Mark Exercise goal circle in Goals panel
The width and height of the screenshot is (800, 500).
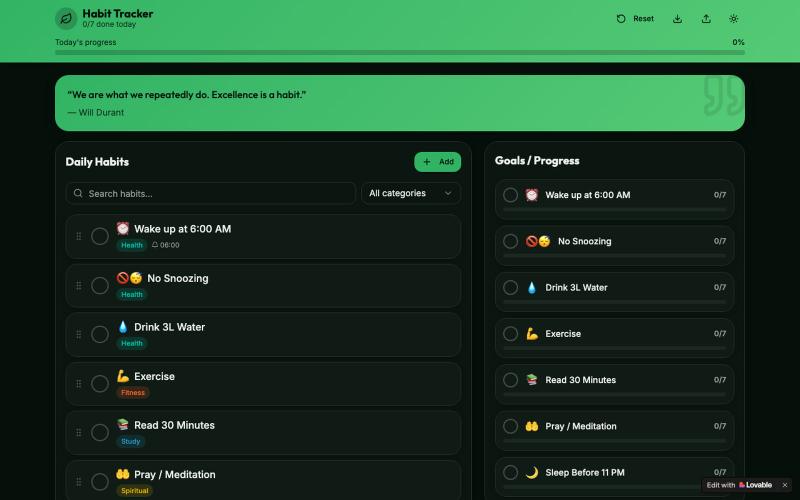(510, 334)
